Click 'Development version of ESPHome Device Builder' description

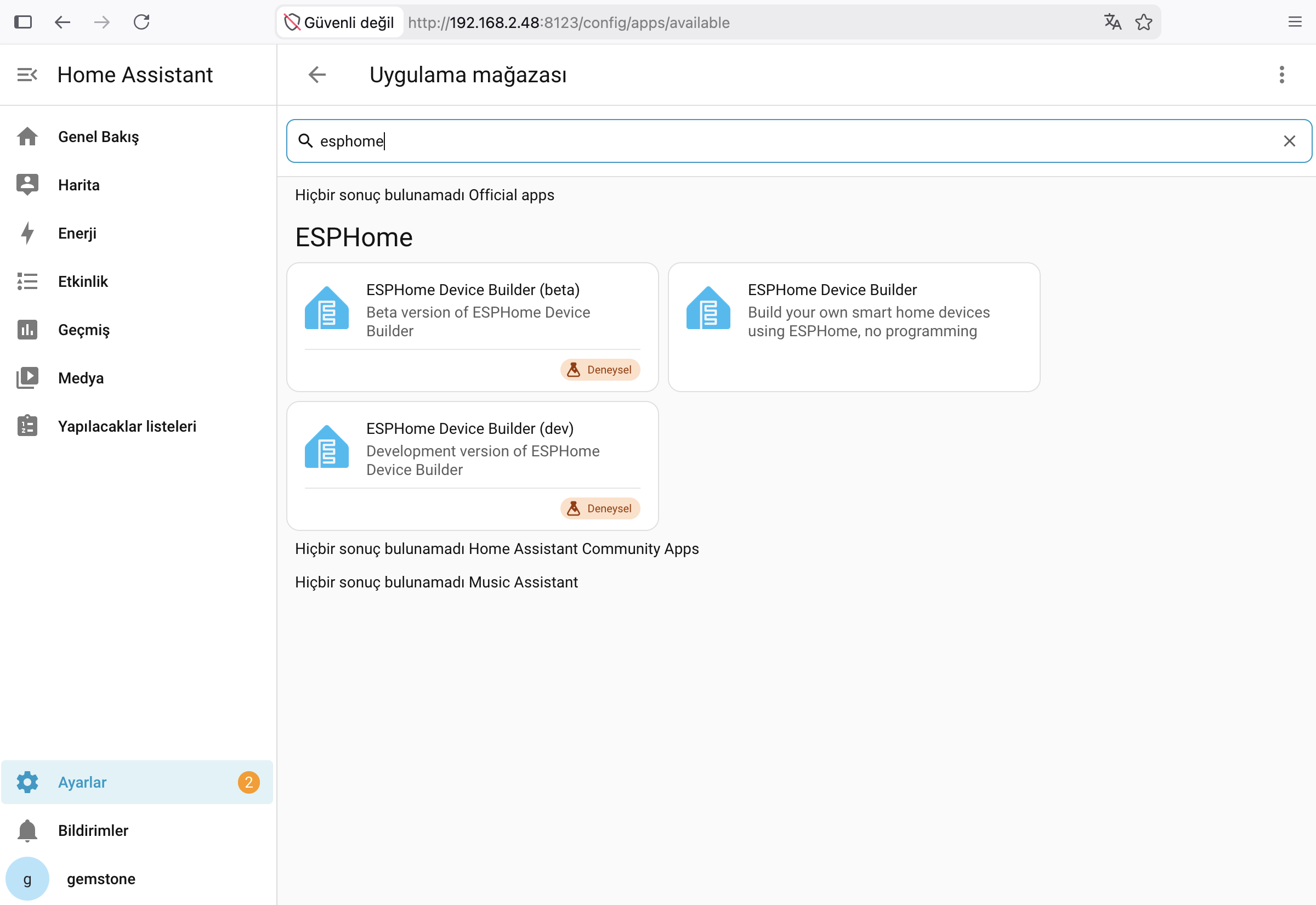[483, 460]
